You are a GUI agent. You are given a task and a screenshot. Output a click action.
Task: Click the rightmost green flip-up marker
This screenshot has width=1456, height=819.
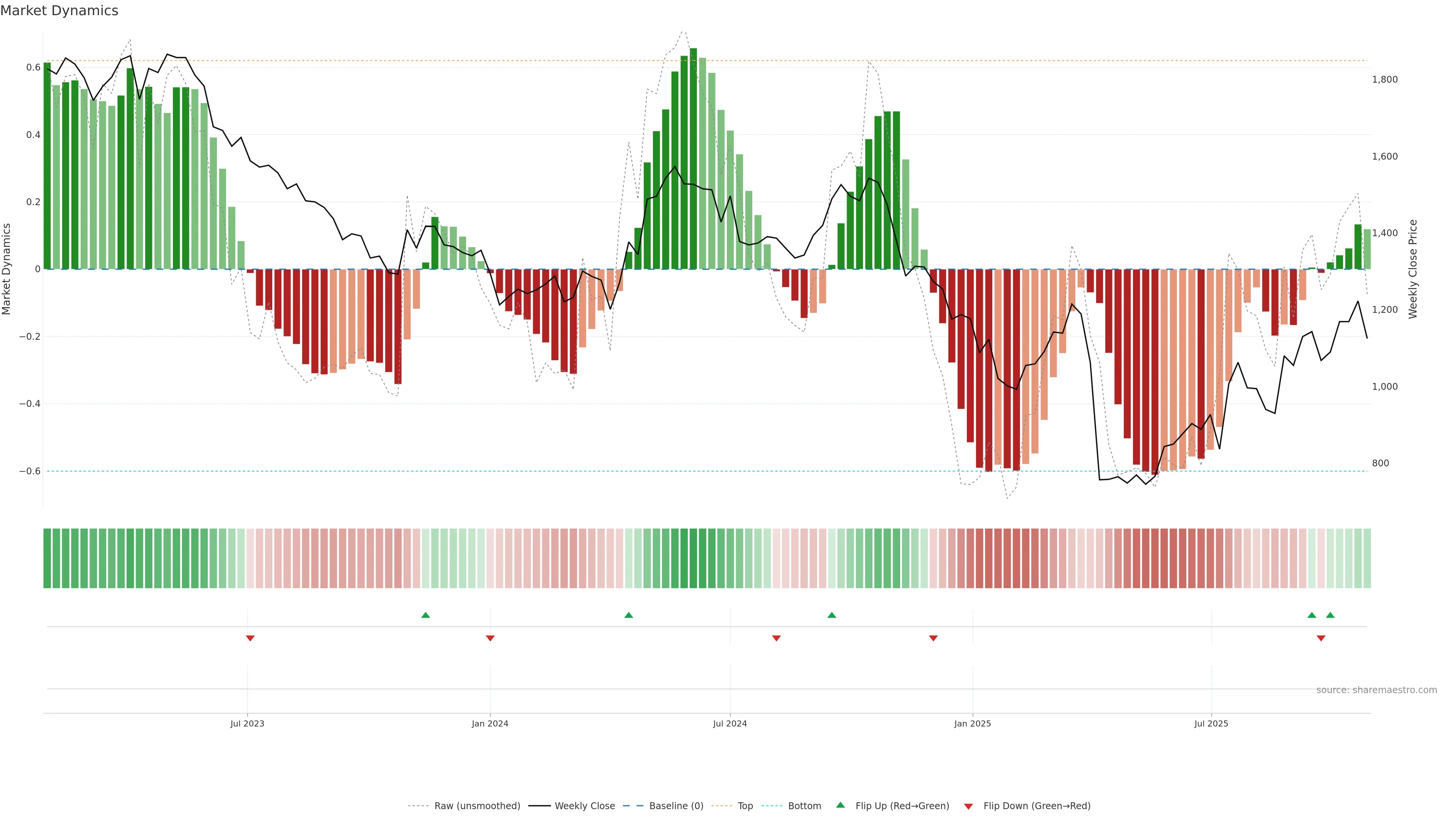(x=1330, y=615)
